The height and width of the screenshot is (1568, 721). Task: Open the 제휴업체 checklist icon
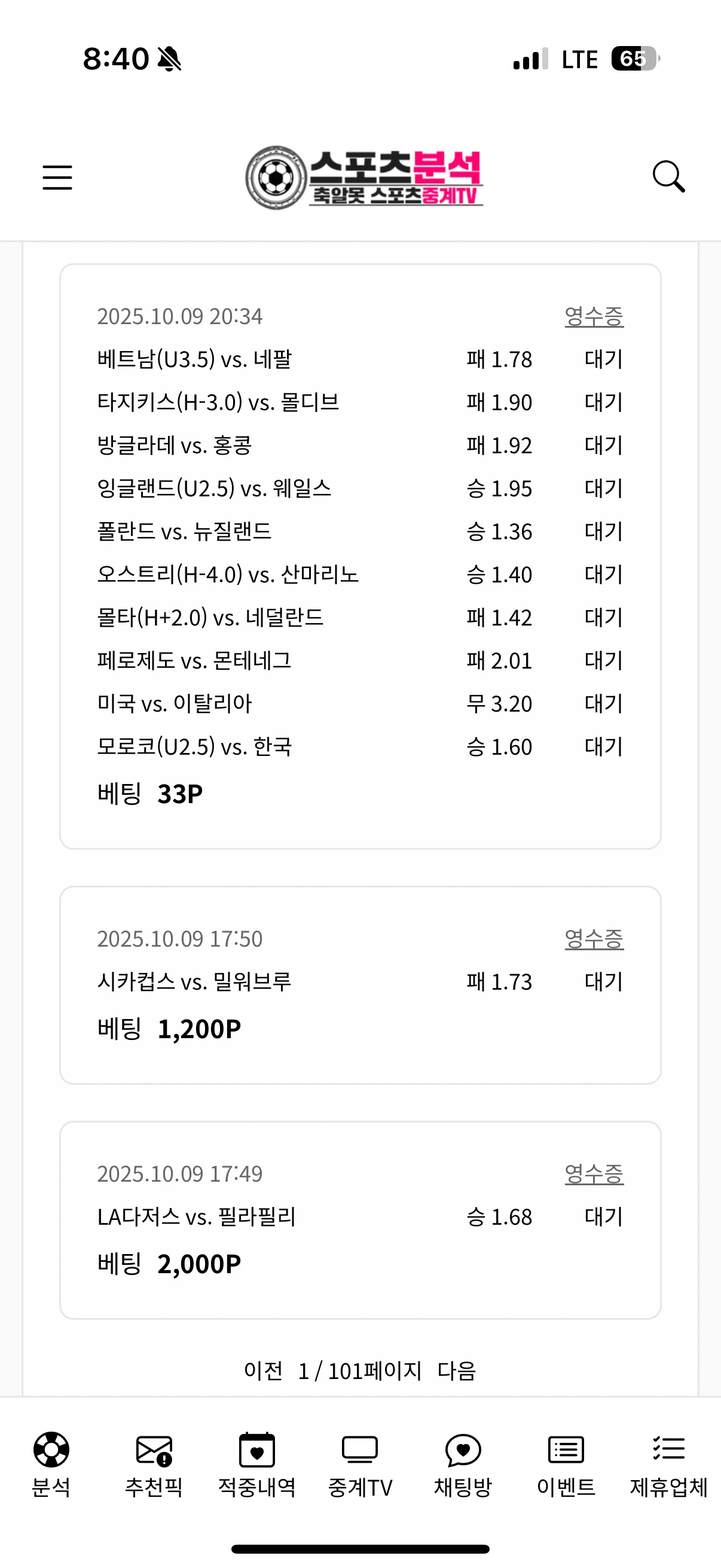tap(668, 1450)
